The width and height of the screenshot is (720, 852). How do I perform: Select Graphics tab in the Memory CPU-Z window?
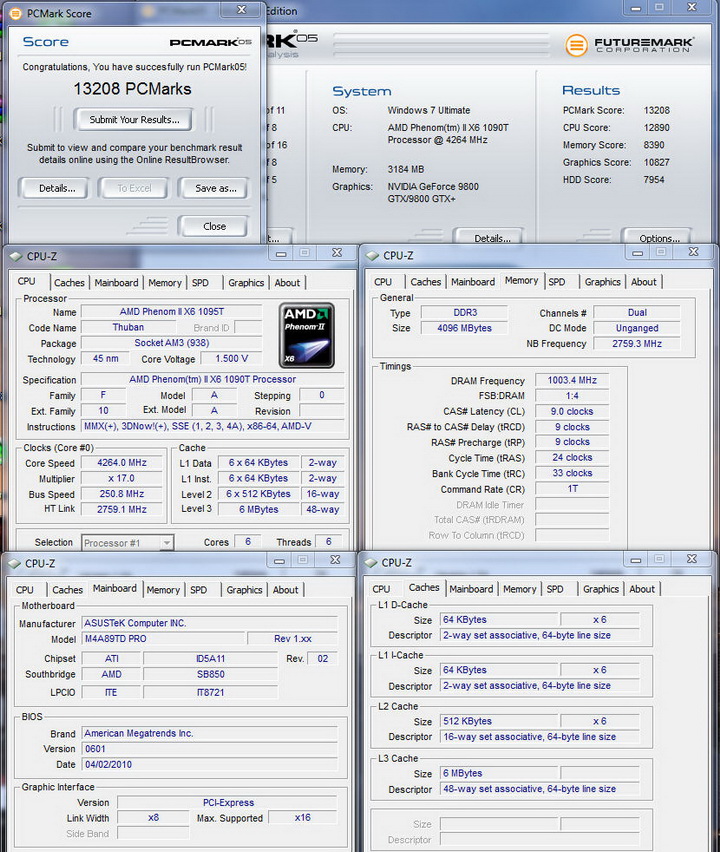coord(602,282)
